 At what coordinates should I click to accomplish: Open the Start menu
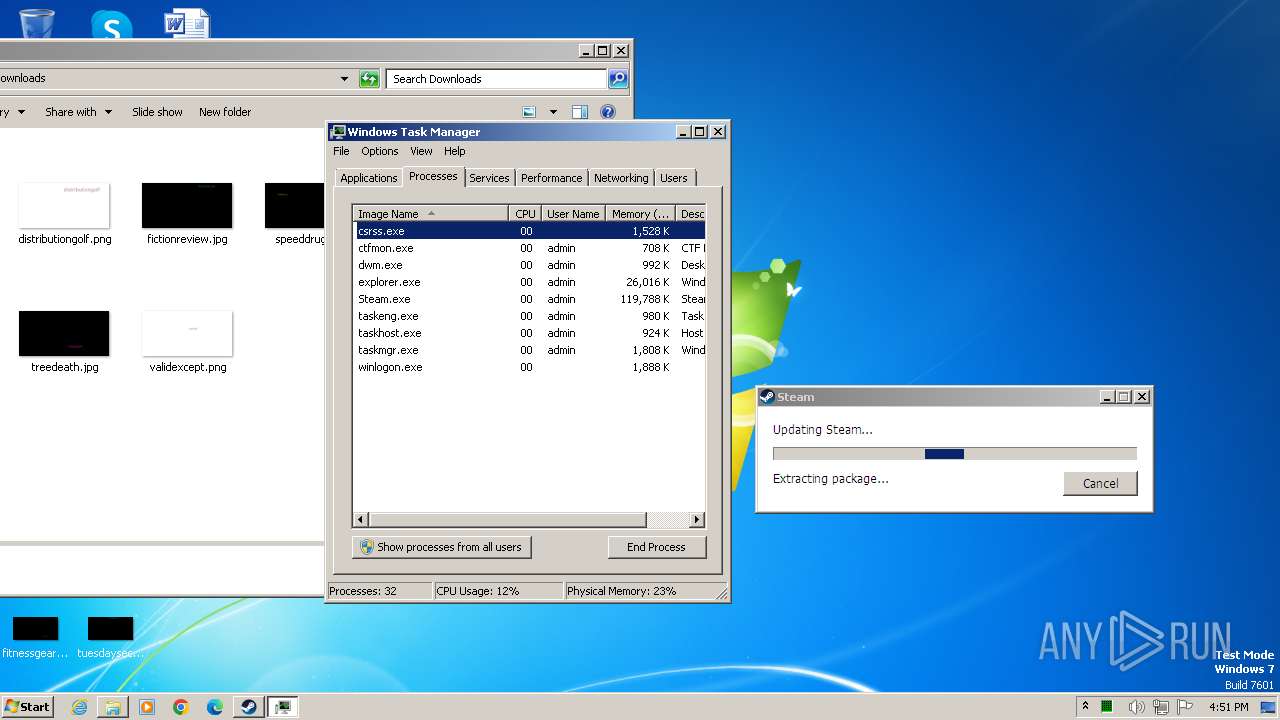[28, 707]
